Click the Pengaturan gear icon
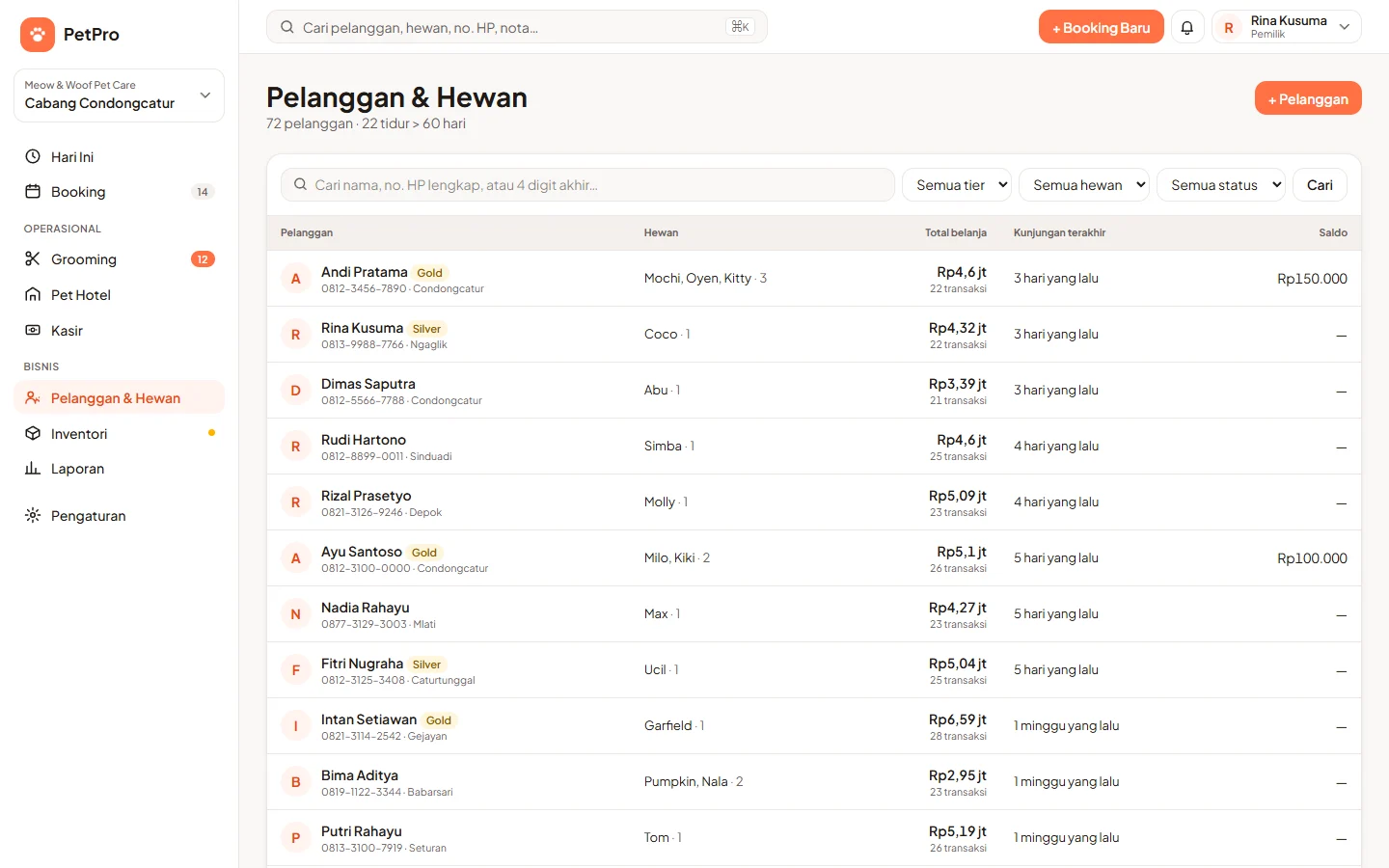The image size is (1389, 868). pyautogui.click(x=33, y=515)
